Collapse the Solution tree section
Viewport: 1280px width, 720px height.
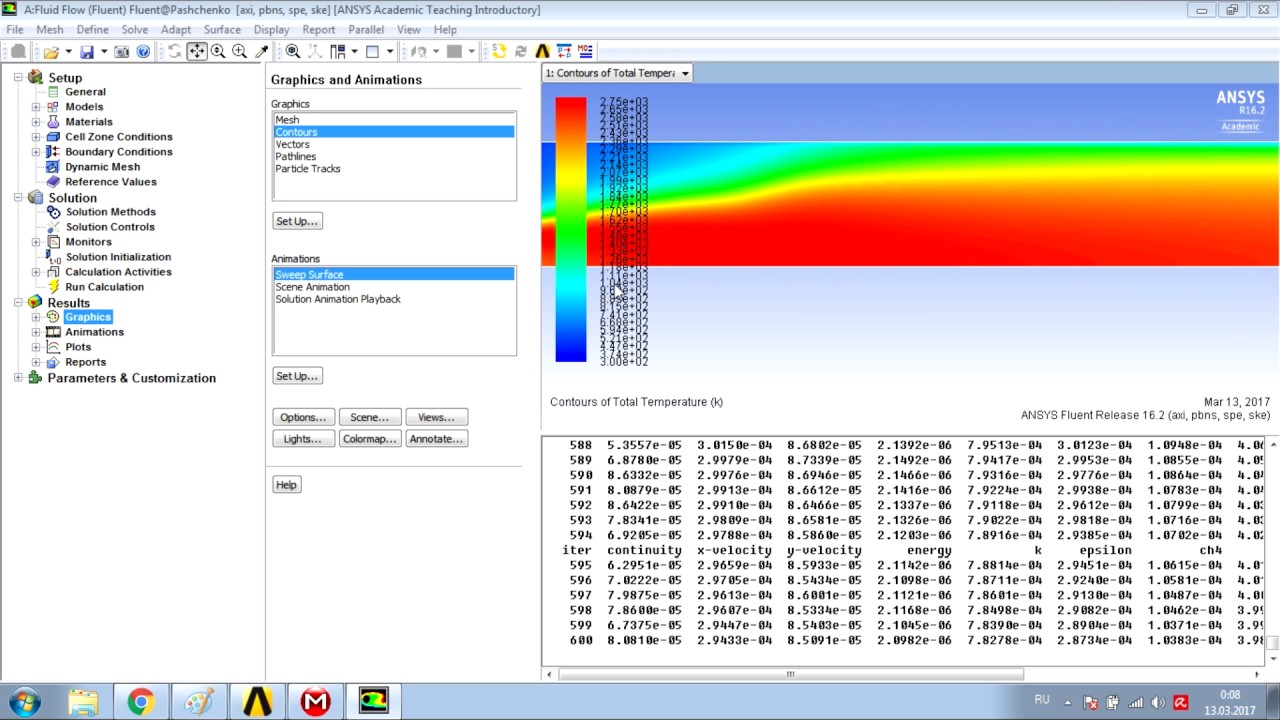[x=18, y=198]
